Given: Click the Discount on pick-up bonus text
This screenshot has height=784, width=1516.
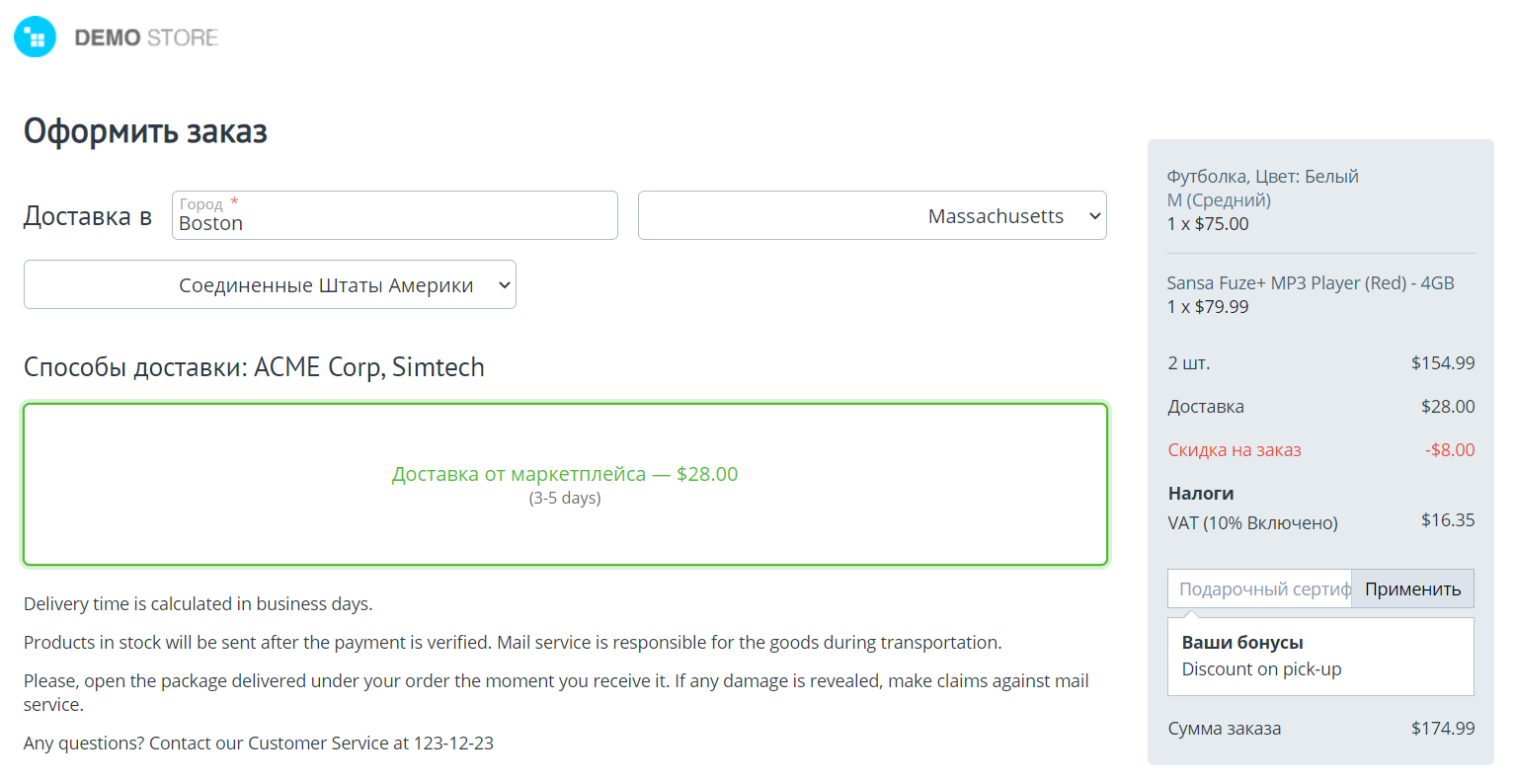Looking at the screenshot, I should [x=1261, y=669].
